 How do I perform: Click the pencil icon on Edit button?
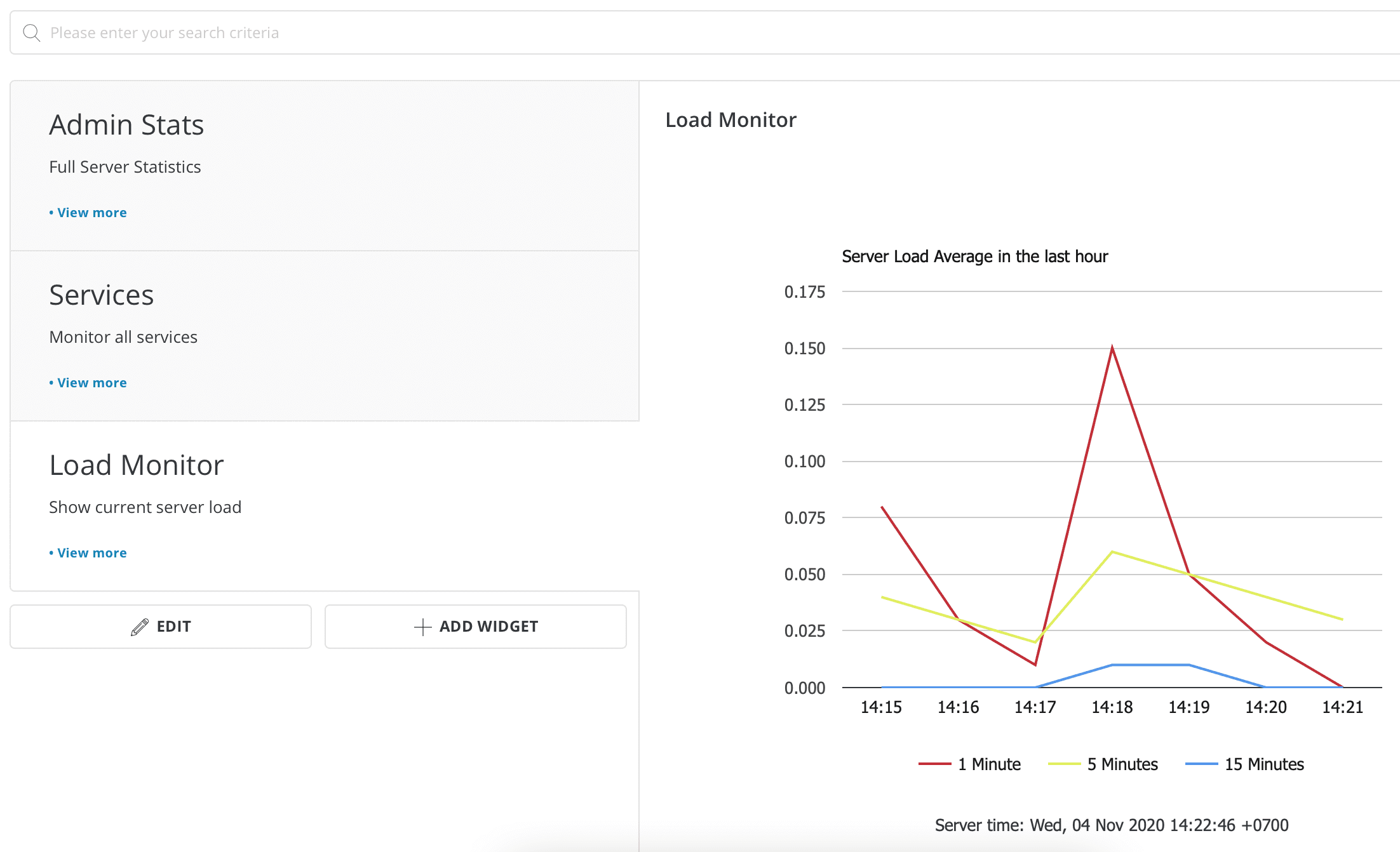[x=140, y=627]
